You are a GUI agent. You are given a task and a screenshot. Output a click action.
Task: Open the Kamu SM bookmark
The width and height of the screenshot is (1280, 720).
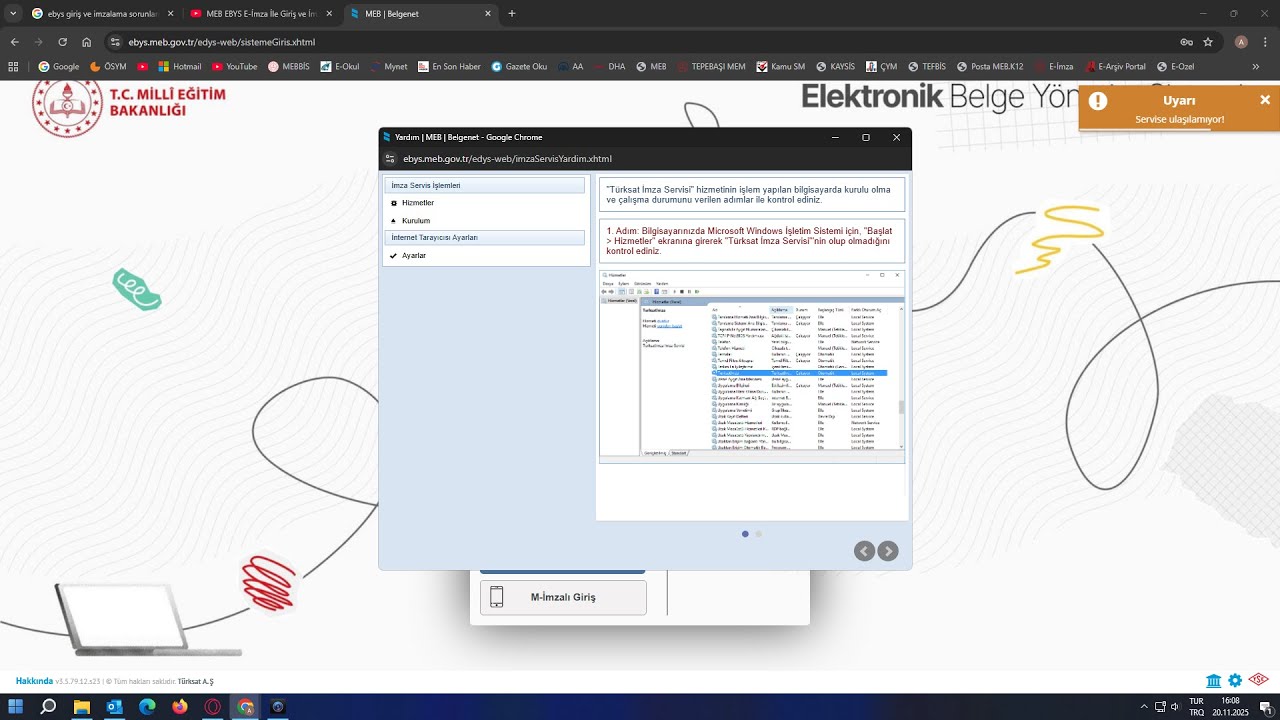(x=781, y=67)
